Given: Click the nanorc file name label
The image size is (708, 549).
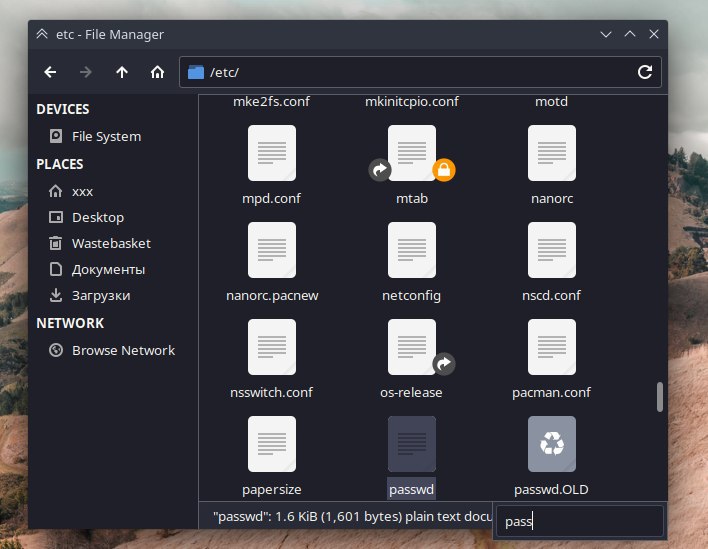Looking at the screenshot, I should point(552,198).
